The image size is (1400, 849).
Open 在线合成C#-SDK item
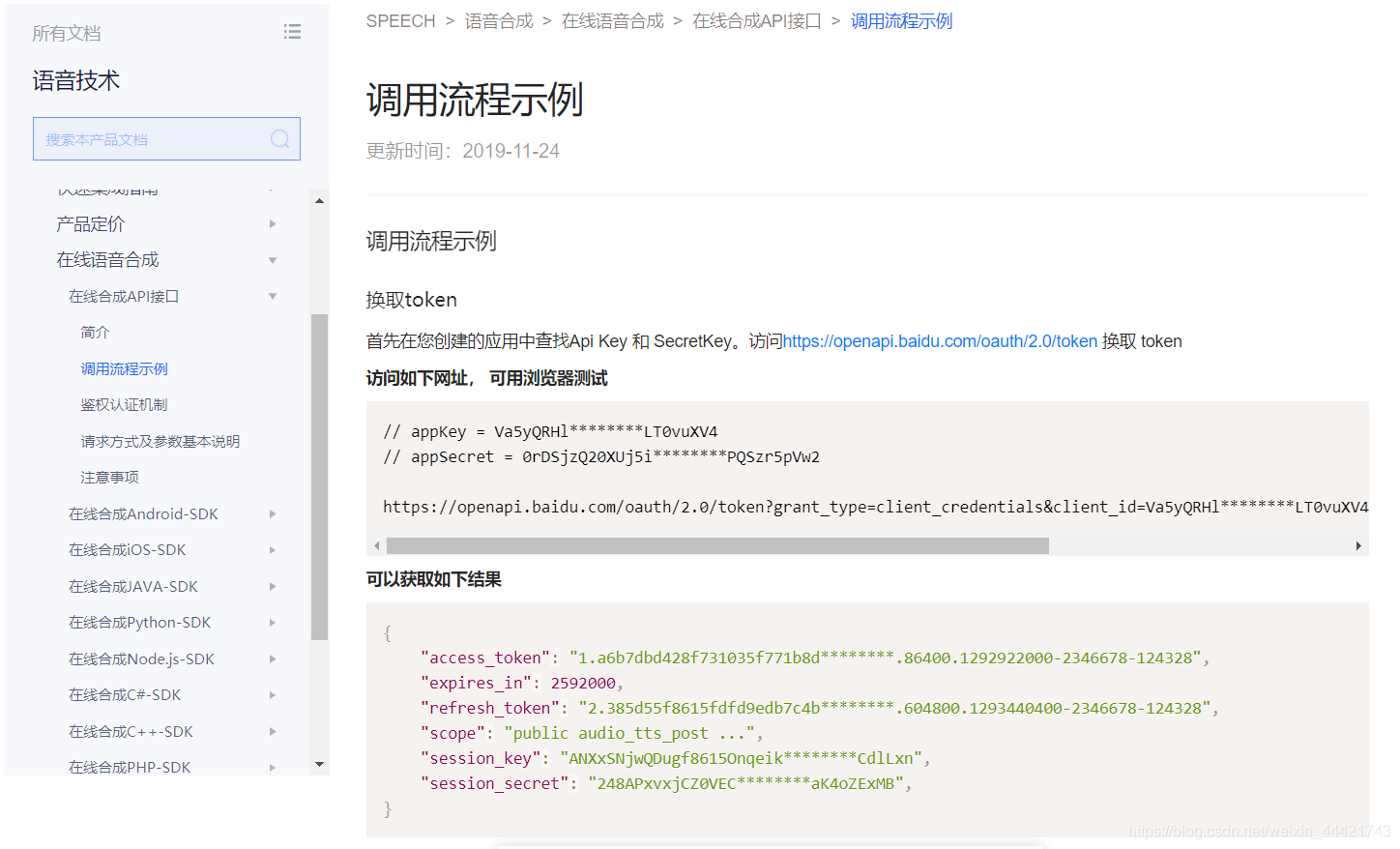(125, 695)
